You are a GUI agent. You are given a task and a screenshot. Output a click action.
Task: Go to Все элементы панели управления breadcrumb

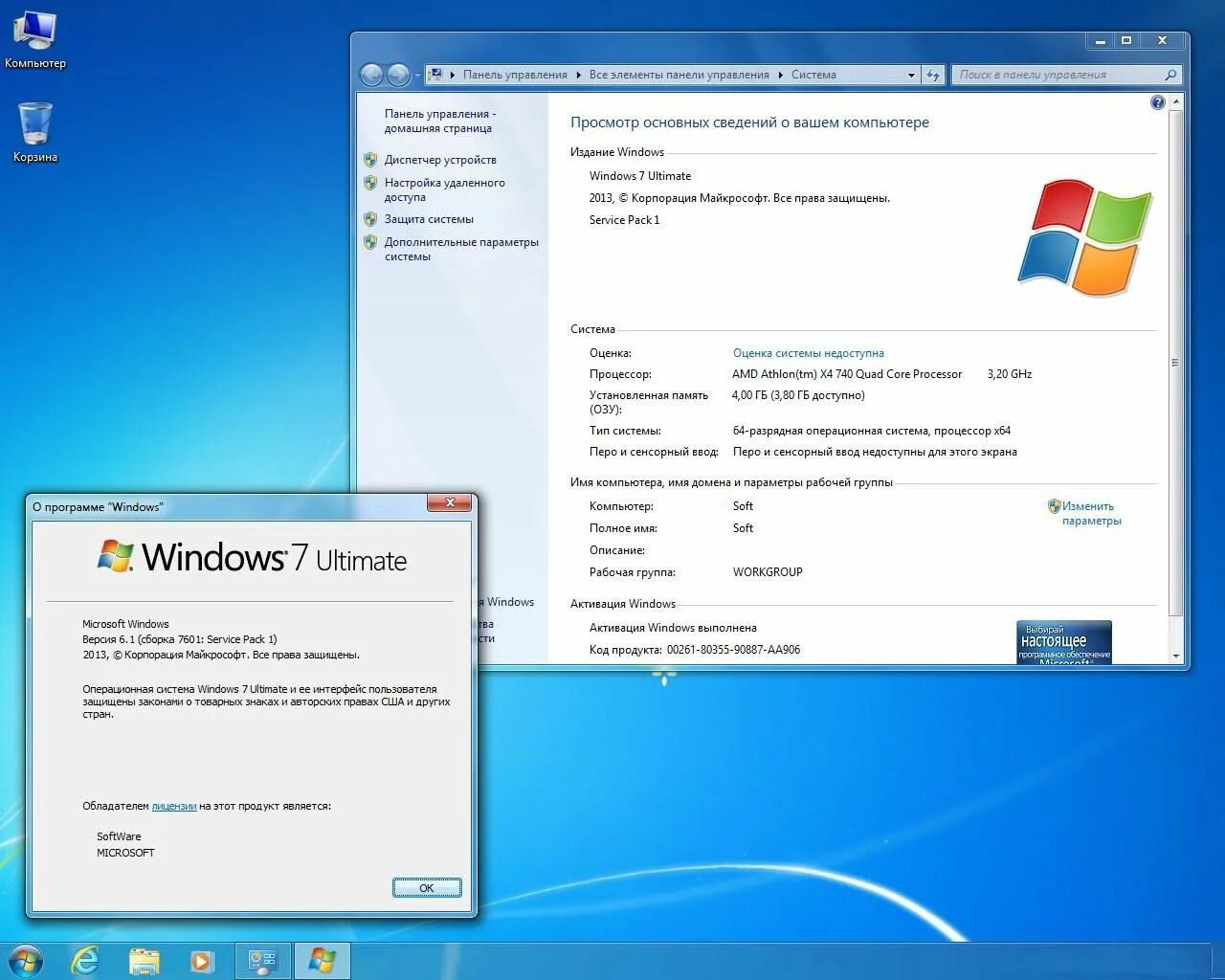[679, 75]
